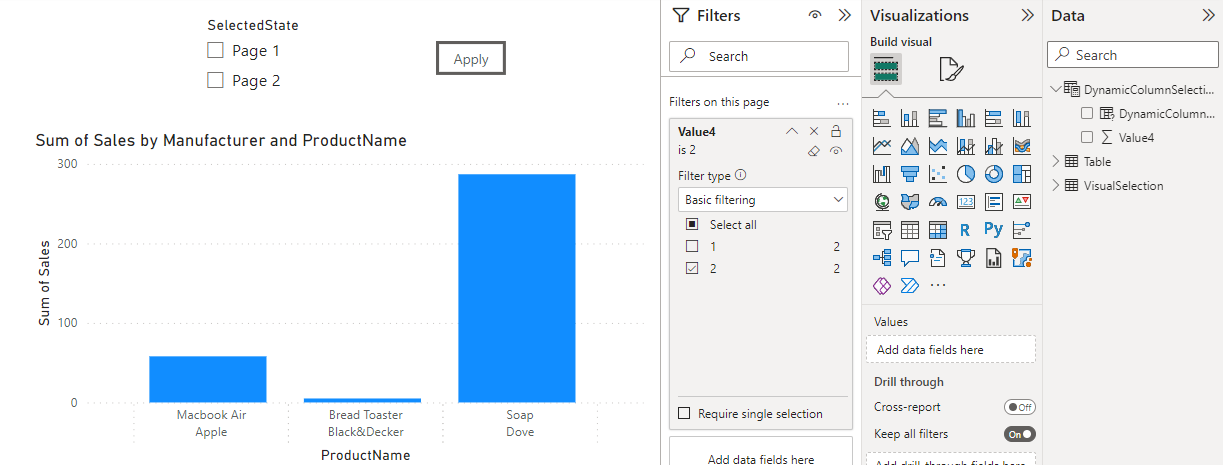Select the scatter chart visual
Viewport: 1223px width, 465px height.
point(938,174)
